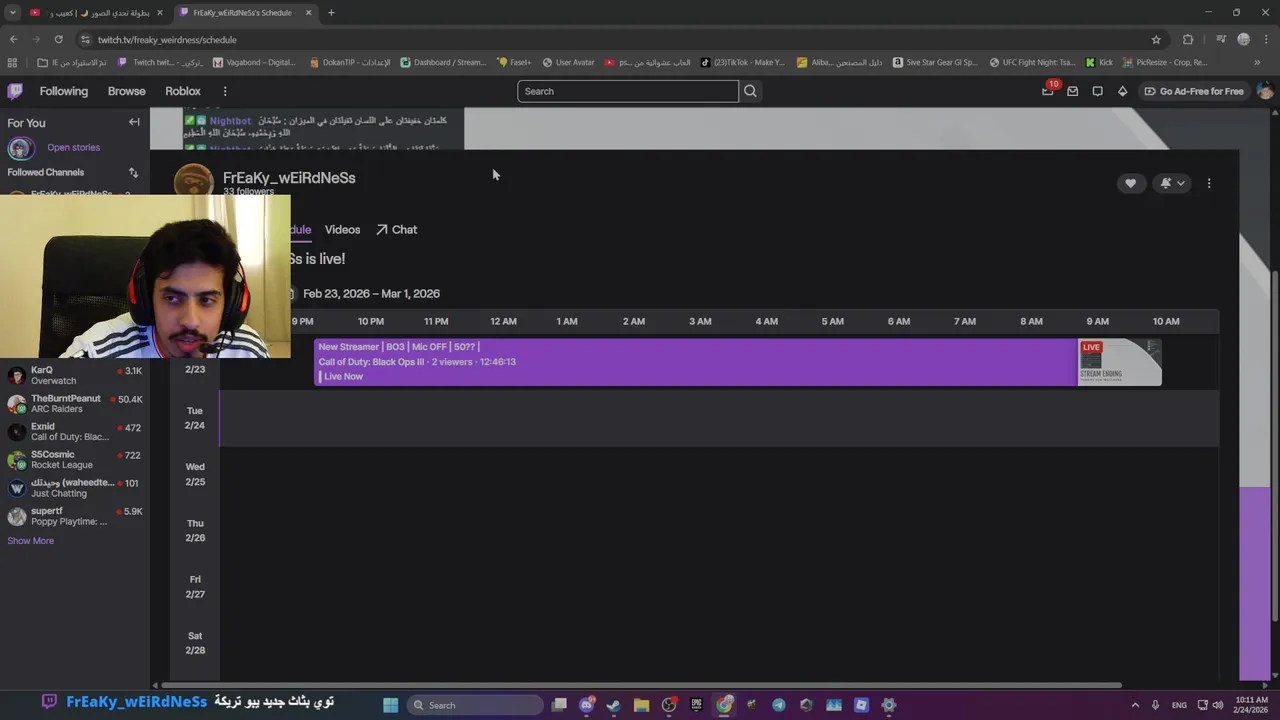Open Epic Games launcher from taskbar
This screenshot has width=1280, height=720.
(697, 705)
